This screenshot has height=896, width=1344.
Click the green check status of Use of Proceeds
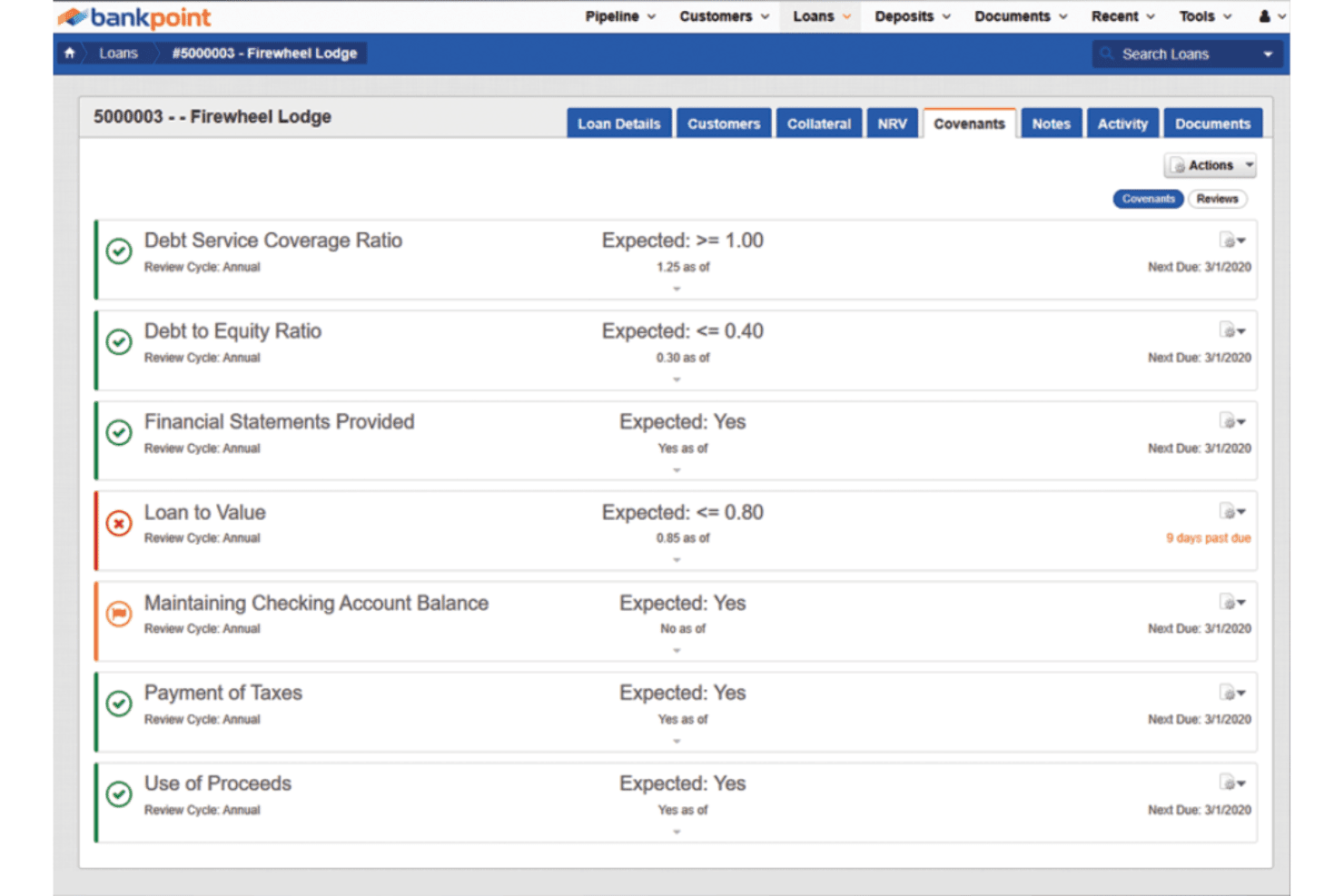coord(119,794)
